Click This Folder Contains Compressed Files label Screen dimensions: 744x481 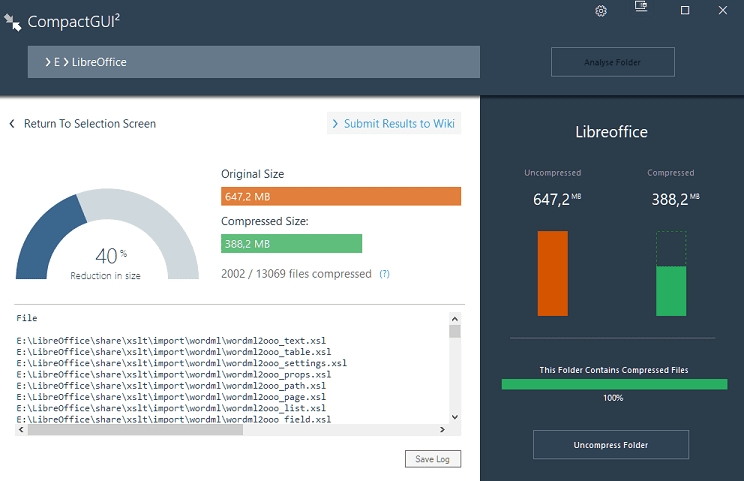coord(614,370)
